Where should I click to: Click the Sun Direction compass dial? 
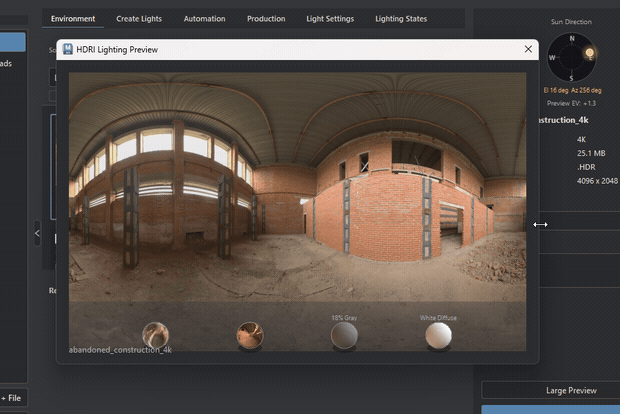coord(572,58)
